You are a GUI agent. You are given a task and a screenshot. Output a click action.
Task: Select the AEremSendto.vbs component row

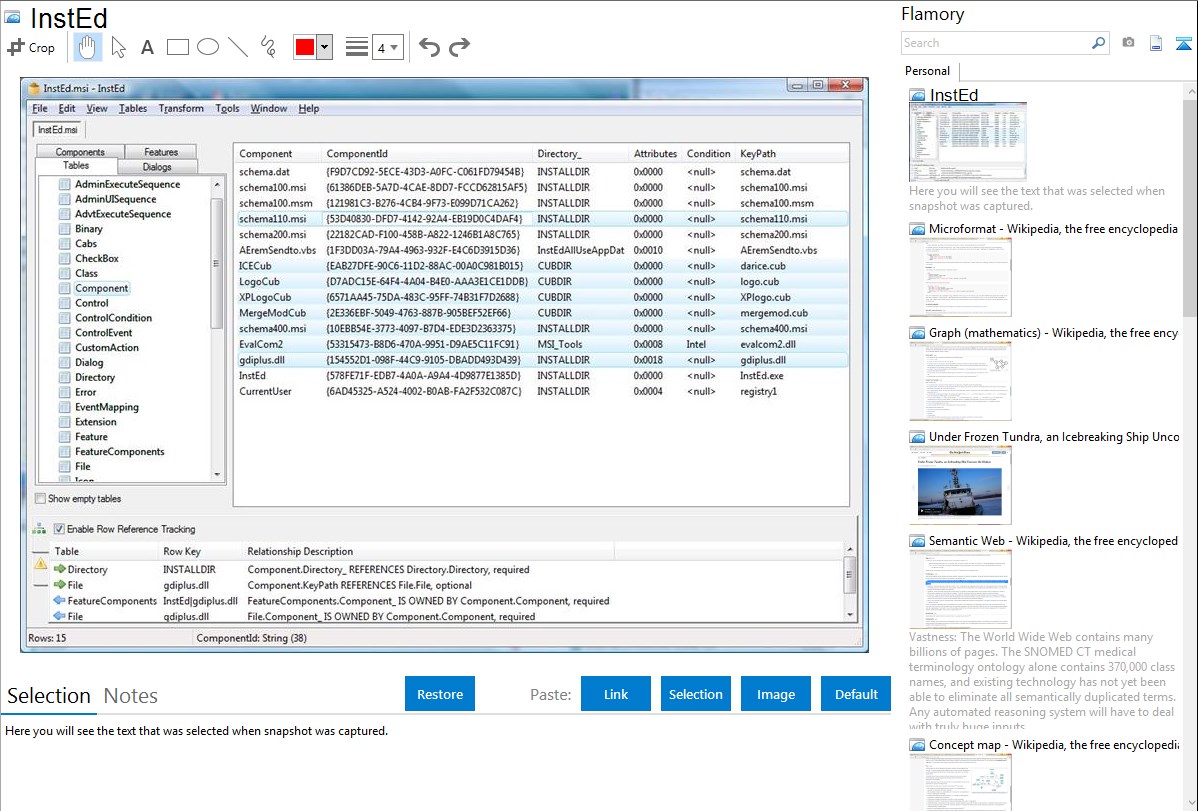[541, 250]
